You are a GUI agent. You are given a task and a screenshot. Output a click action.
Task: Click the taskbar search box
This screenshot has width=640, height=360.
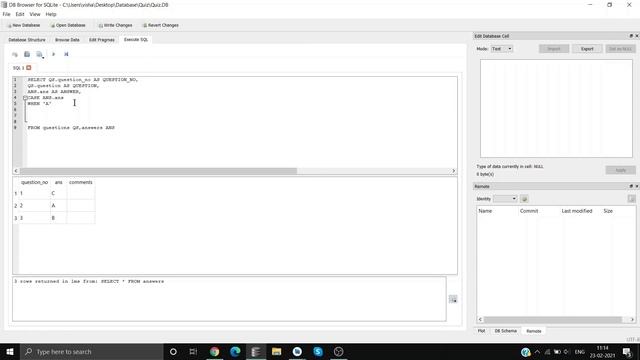[x=91, y=351]
